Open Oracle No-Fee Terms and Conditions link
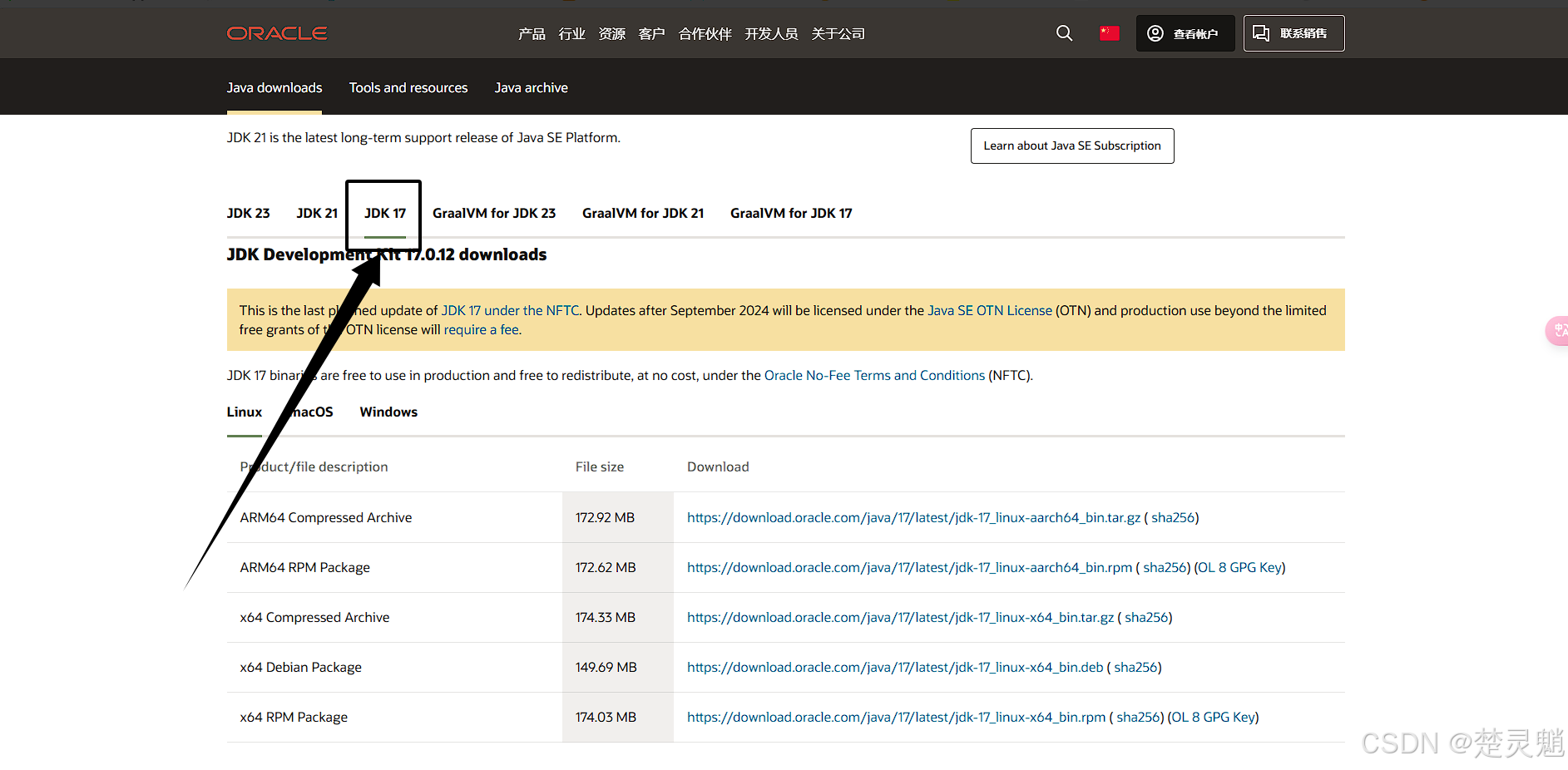Viewport: 1568px width, 770px height. click(x=874, y=375)
